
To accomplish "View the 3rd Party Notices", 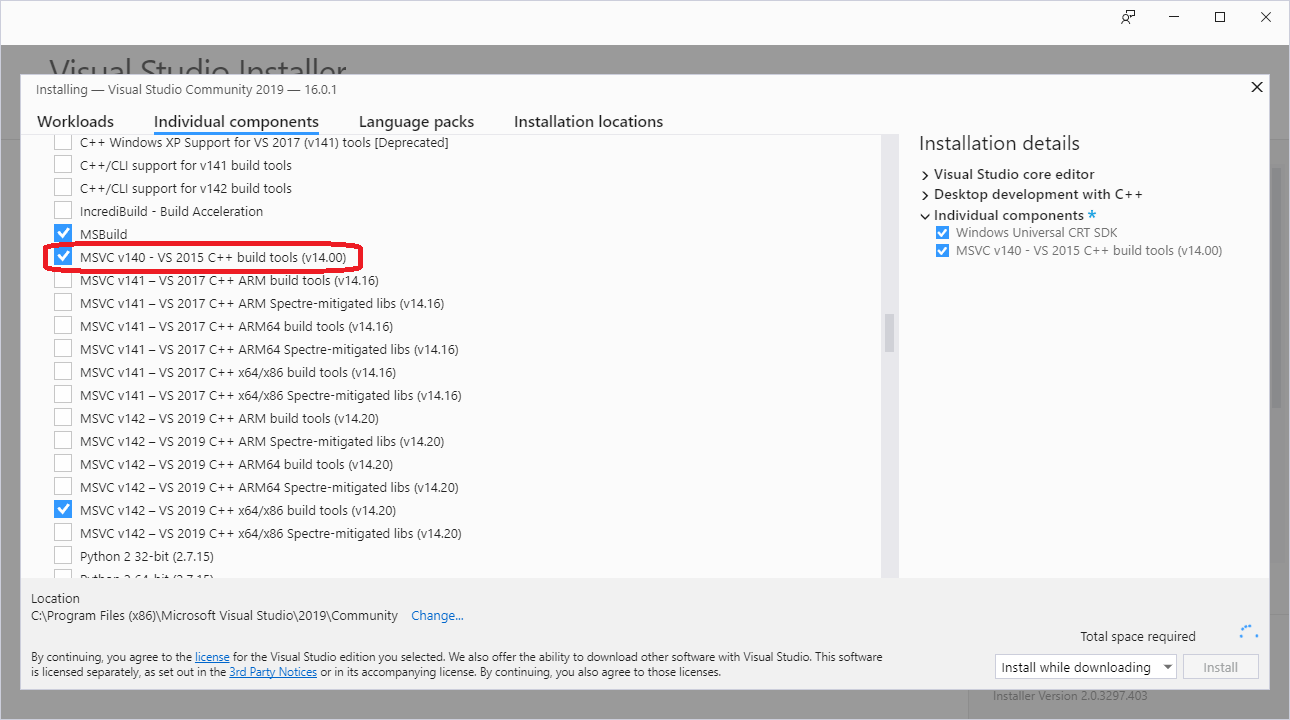I will pos(273,671).
